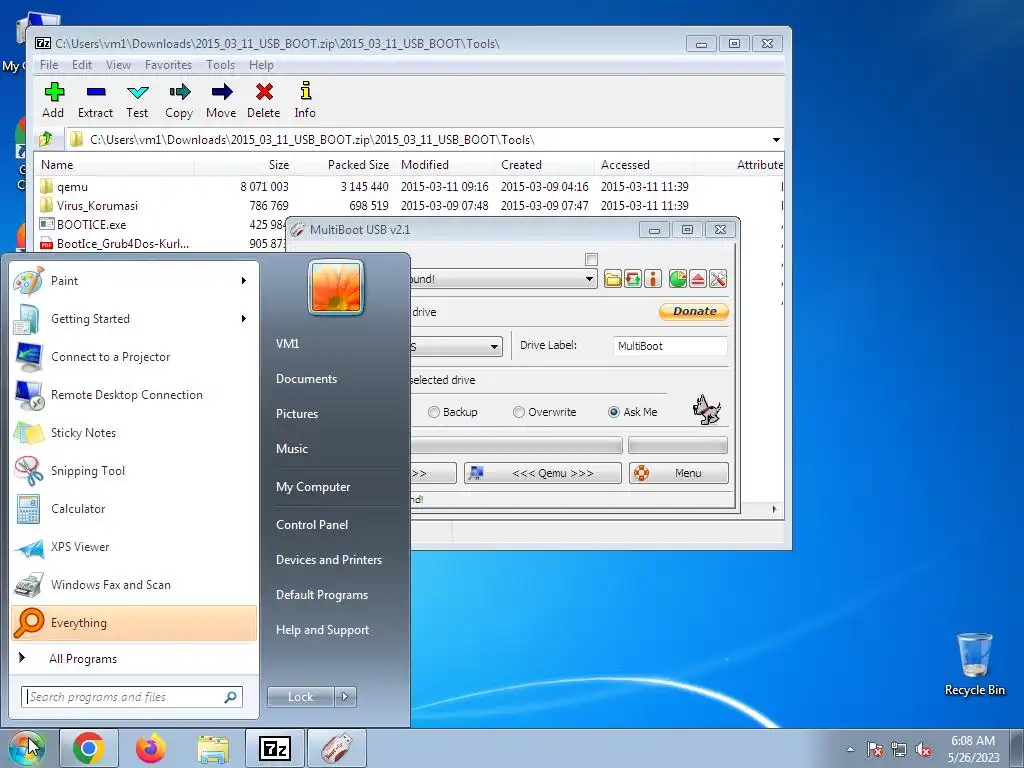The width and height of the screenshot is (1024, 768).
Task: Click the user account picture in Start menu
Action: point(336,287)
